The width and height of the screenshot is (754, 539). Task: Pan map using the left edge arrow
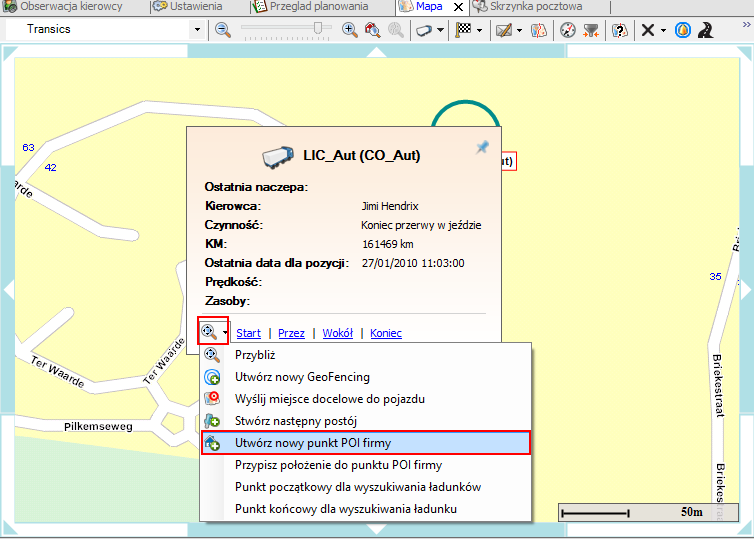click(8, 288)
